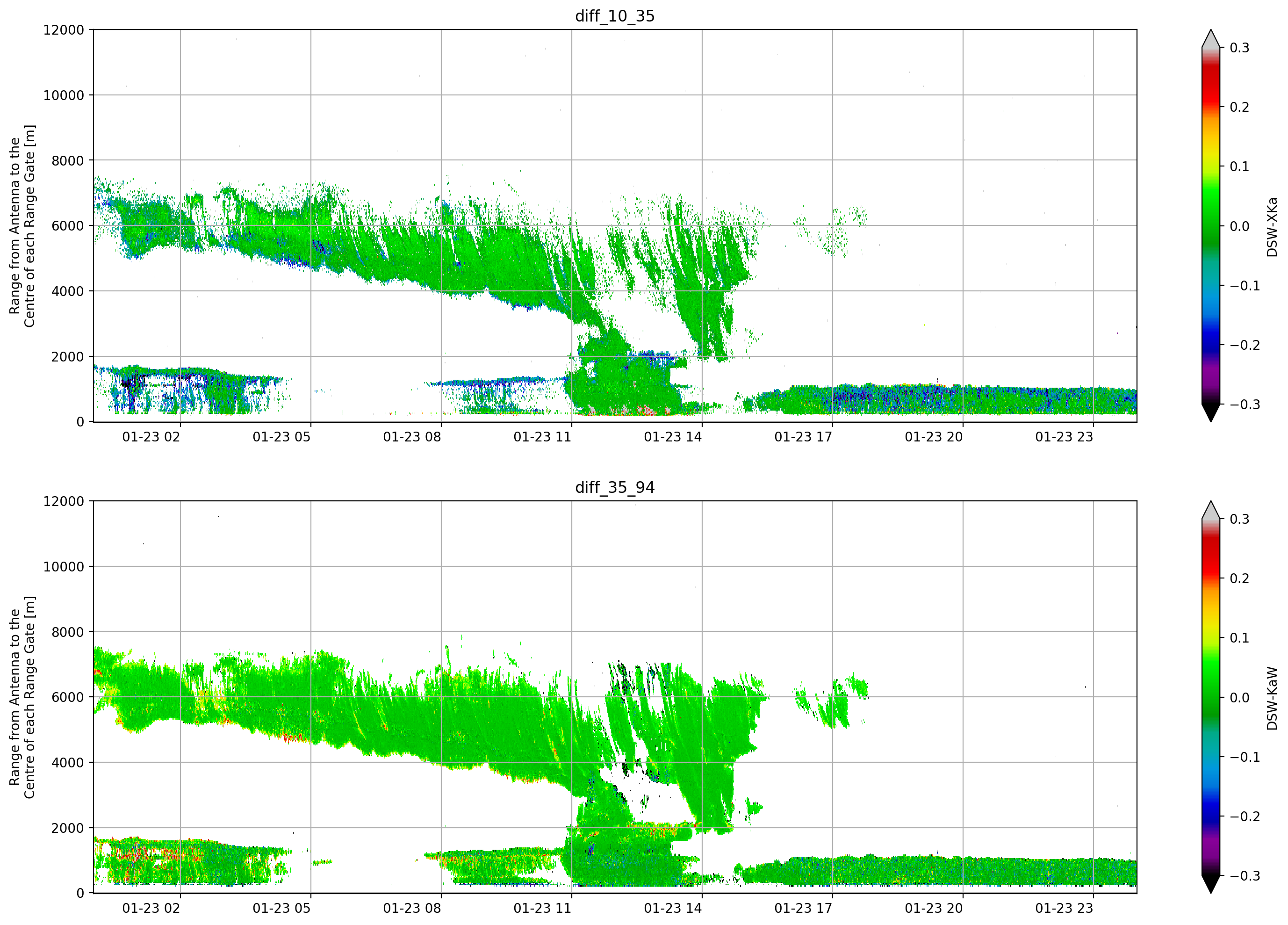Click the 6000 y-tick of diff_10_35 plot
This screenshot has height=925, width=1288.
tap(68, 226)
